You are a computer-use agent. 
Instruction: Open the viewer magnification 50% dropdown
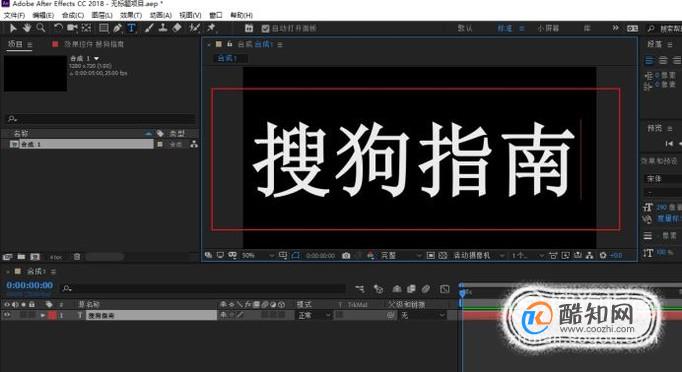(257, 255)
